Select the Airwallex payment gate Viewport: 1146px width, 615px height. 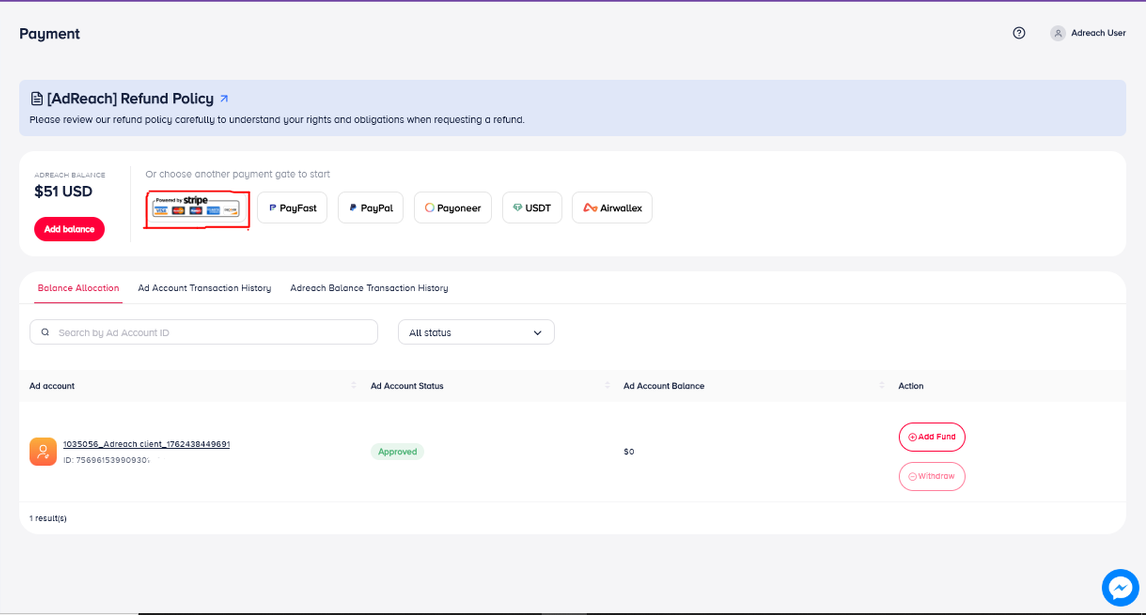click(612, 208)
